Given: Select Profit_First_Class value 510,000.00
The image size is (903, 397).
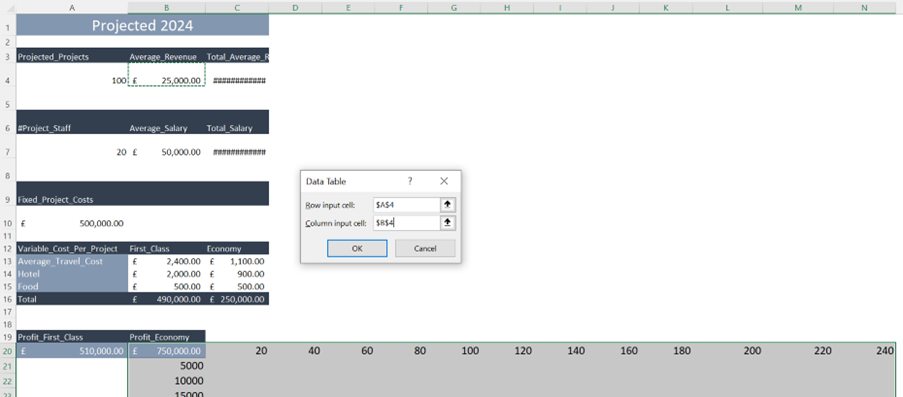Looking at the screenshot, I should tap(72, 350).
